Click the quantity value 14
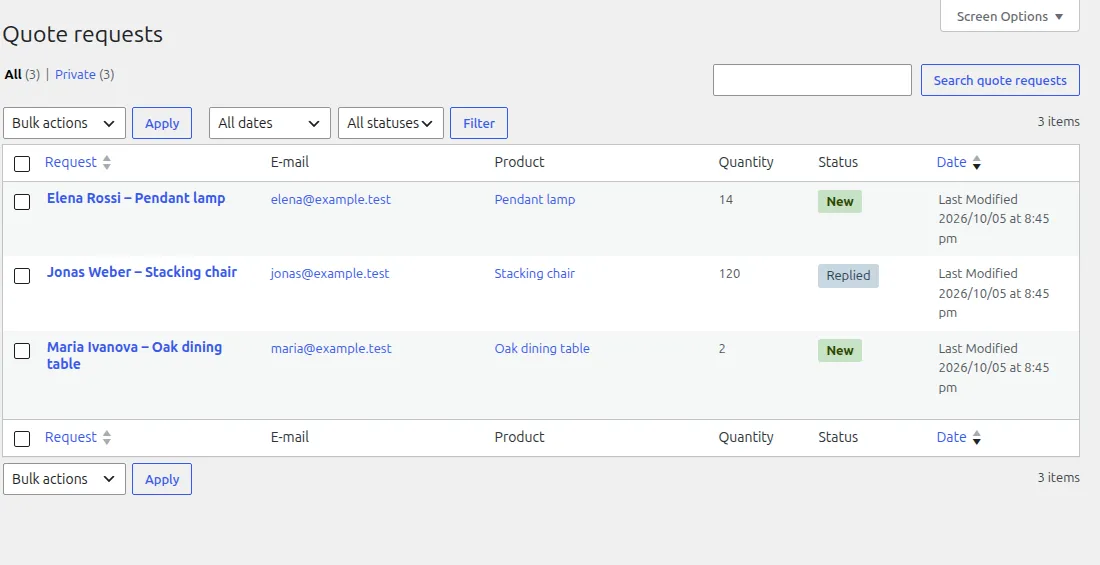 (x=725, y=199)
